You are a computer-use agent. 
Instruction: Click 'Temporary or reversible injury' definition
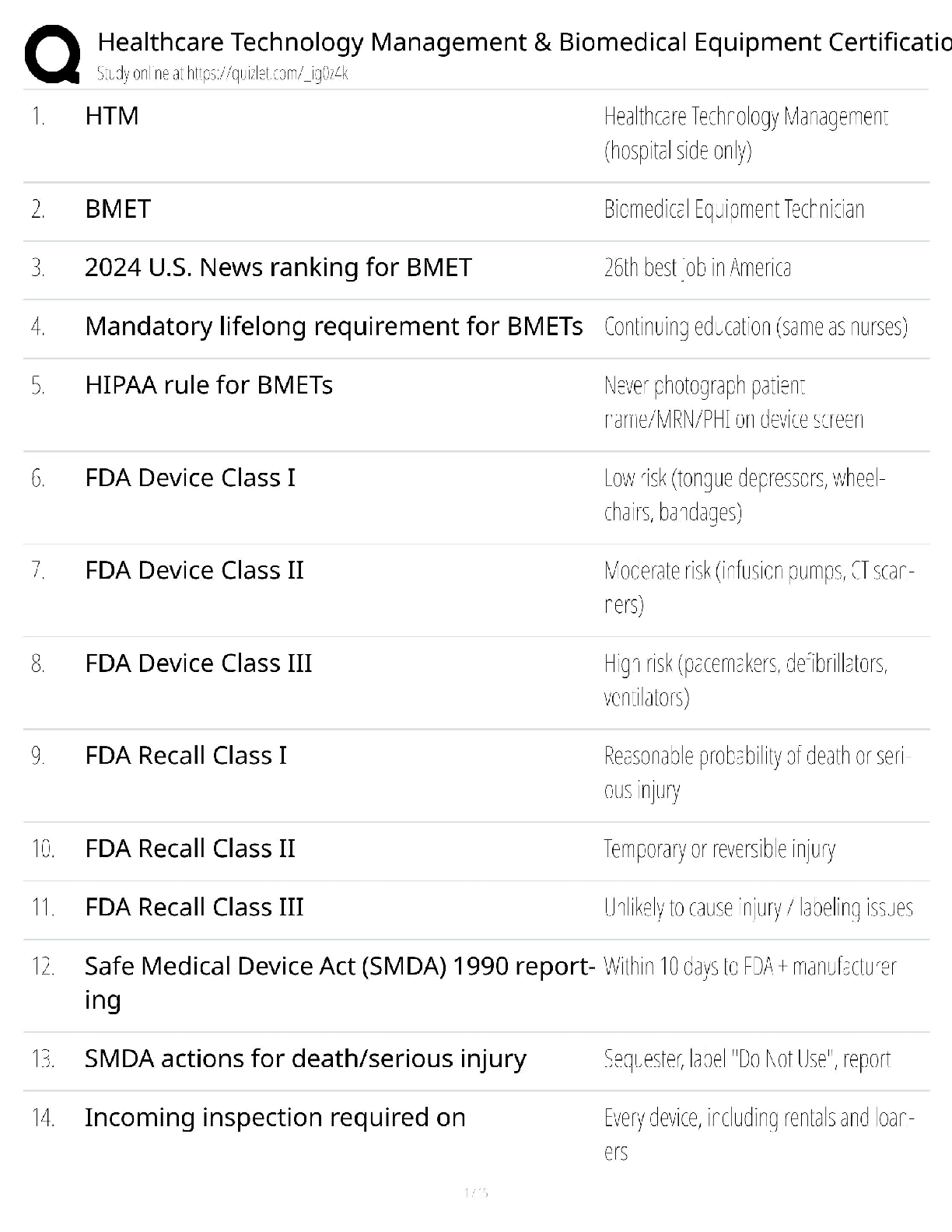719,849
